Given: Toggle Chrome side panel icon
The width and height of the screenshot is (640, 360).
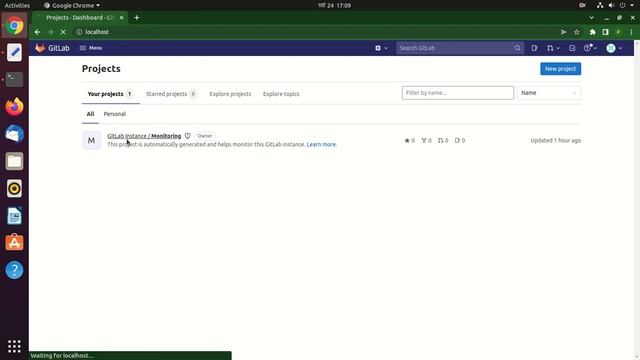Looking at the screenshot, I should coord(606,32).
